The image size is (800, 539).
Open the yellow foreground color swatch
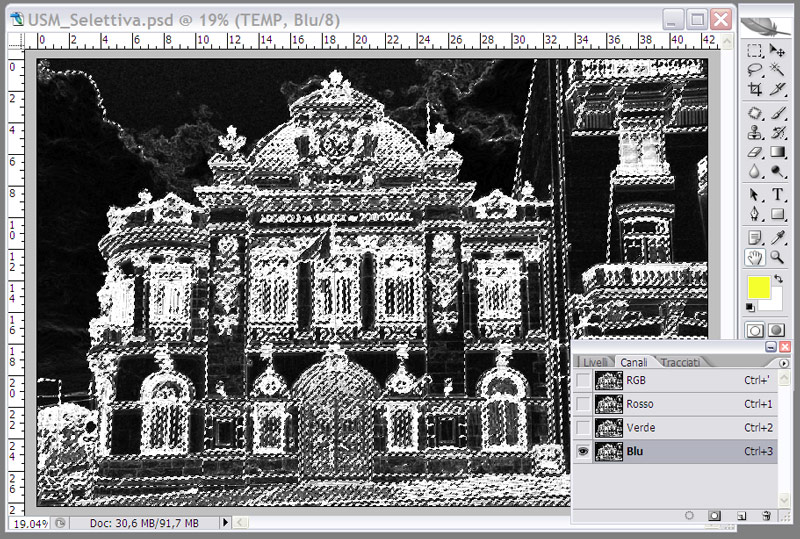pyautogui.click(x=759, y=289)
